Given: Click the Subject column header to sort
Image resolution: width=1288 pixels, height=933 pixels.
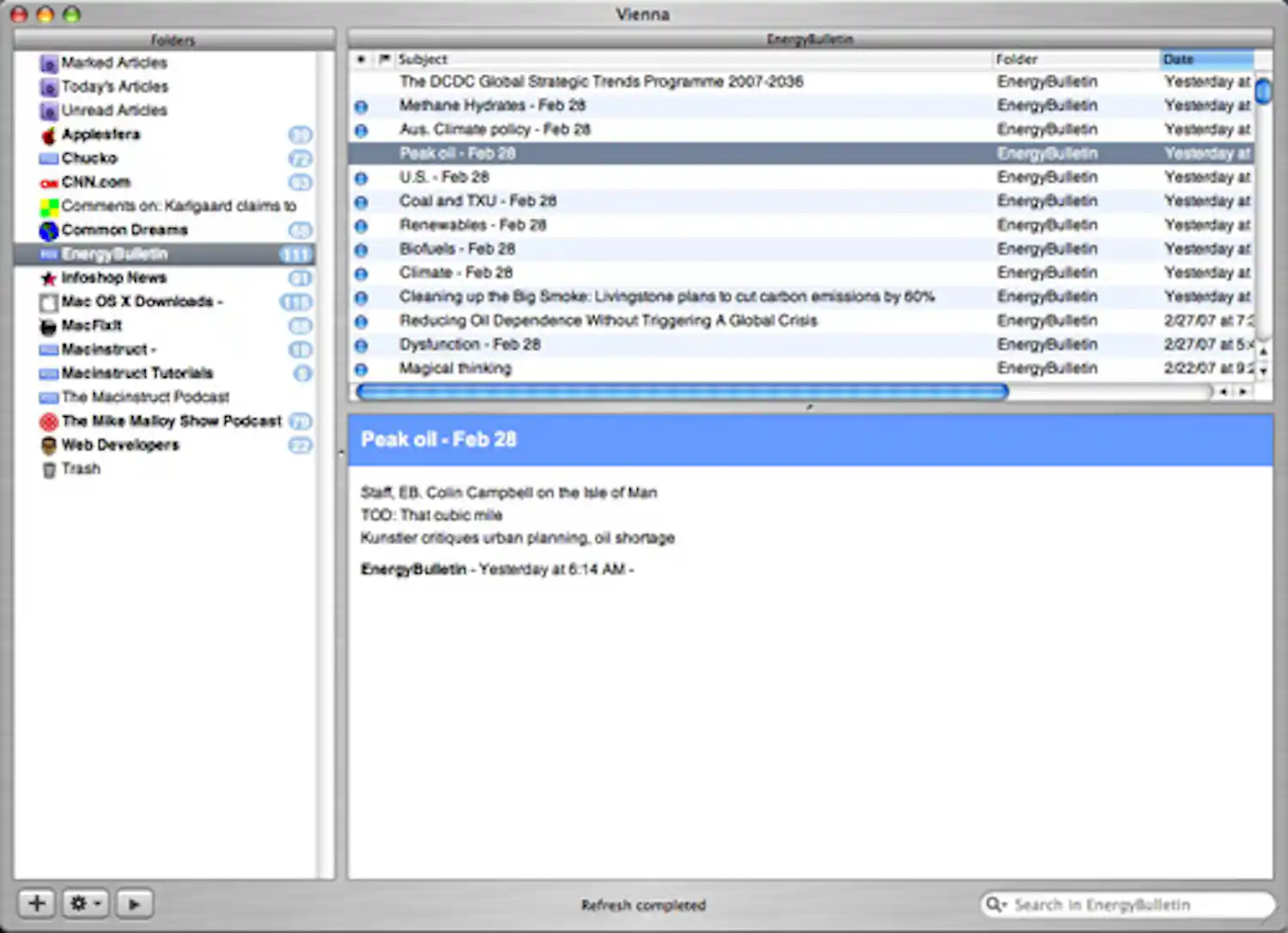Looking at the screenshot, I should [x=425, y=59].
